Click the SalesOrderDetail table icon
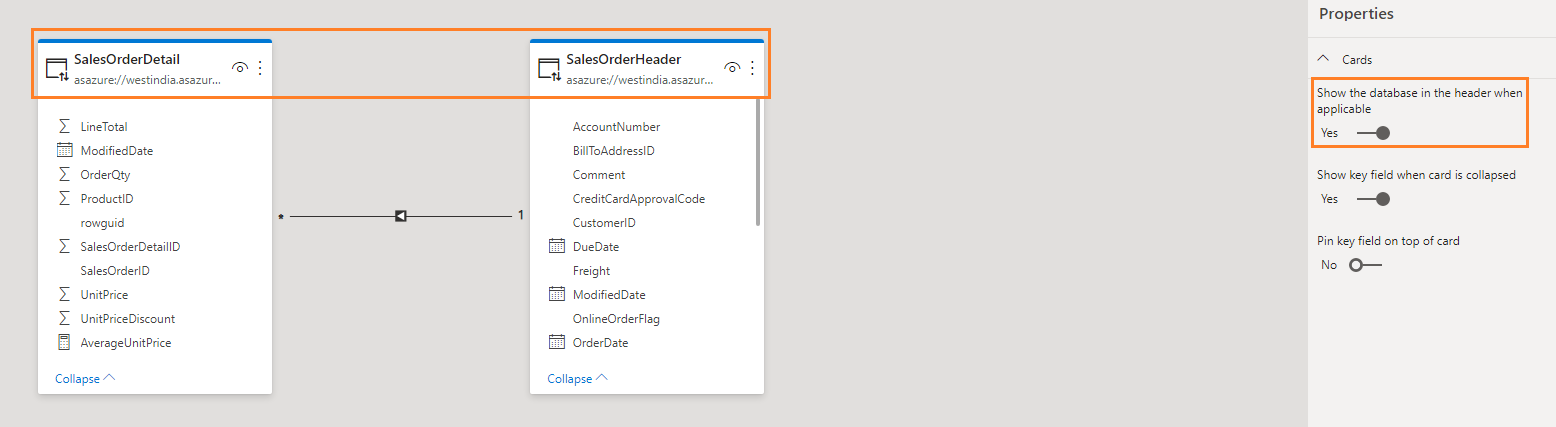1556x427 pixels. (58, 69)
